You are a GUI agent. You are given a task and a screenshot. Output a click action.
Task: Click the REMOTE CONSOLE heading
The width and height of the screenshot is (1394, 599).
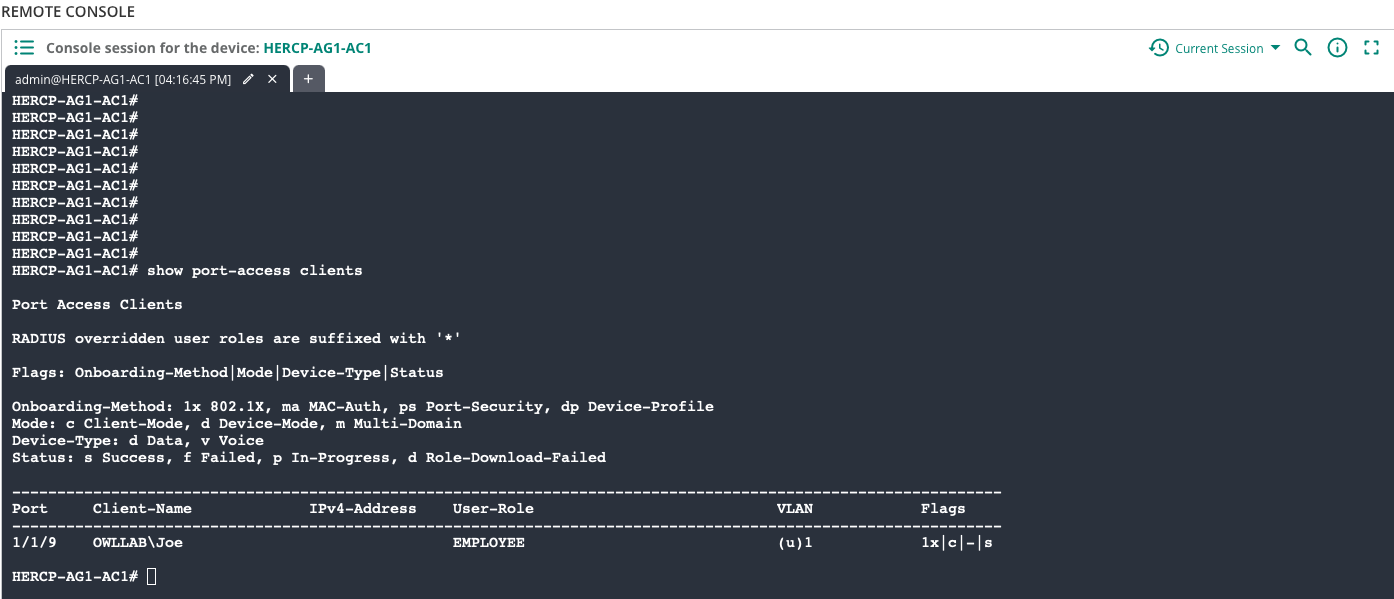point(68,12)
